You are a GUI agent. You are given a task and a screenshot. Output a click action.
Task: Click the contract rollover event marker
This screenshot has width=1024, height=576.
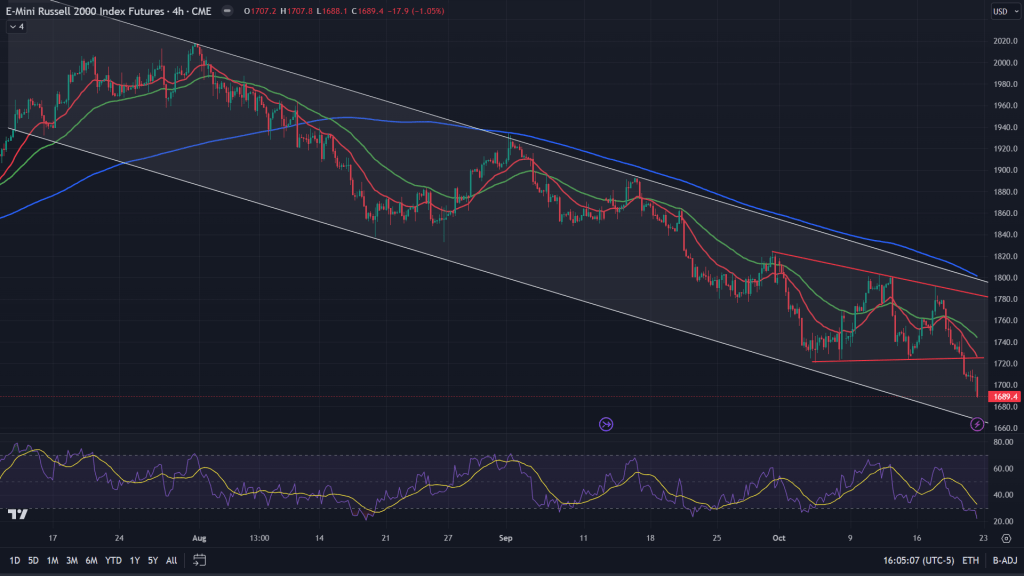click(x=606, y=425)
